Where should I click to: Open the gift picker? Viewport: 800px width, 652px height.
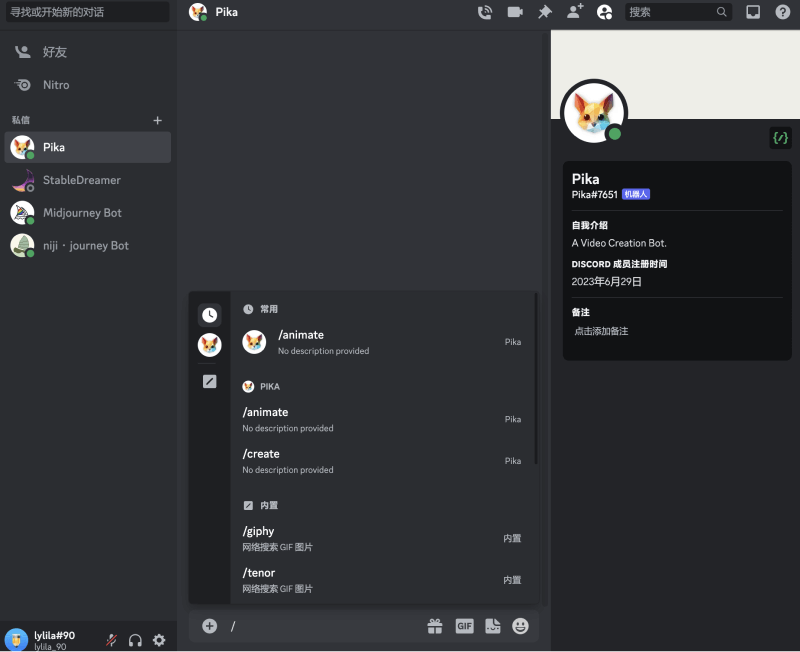coord(435,626)
